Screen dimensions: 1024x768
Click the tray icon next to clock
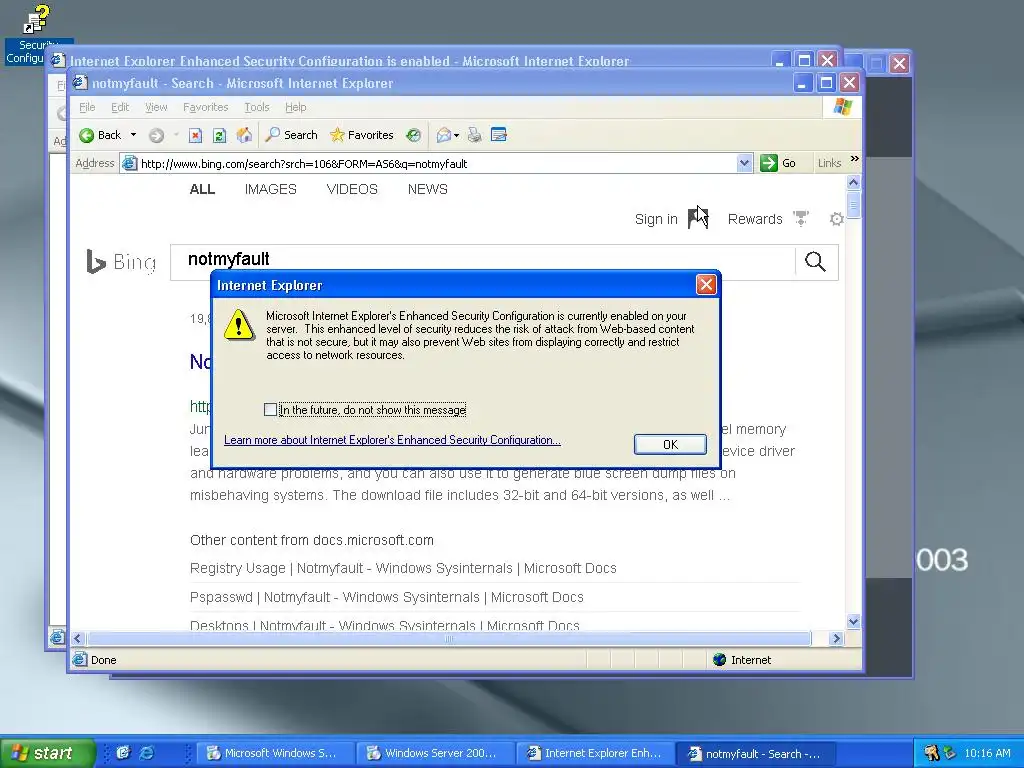pyautogui.click(x=950, y=753)
